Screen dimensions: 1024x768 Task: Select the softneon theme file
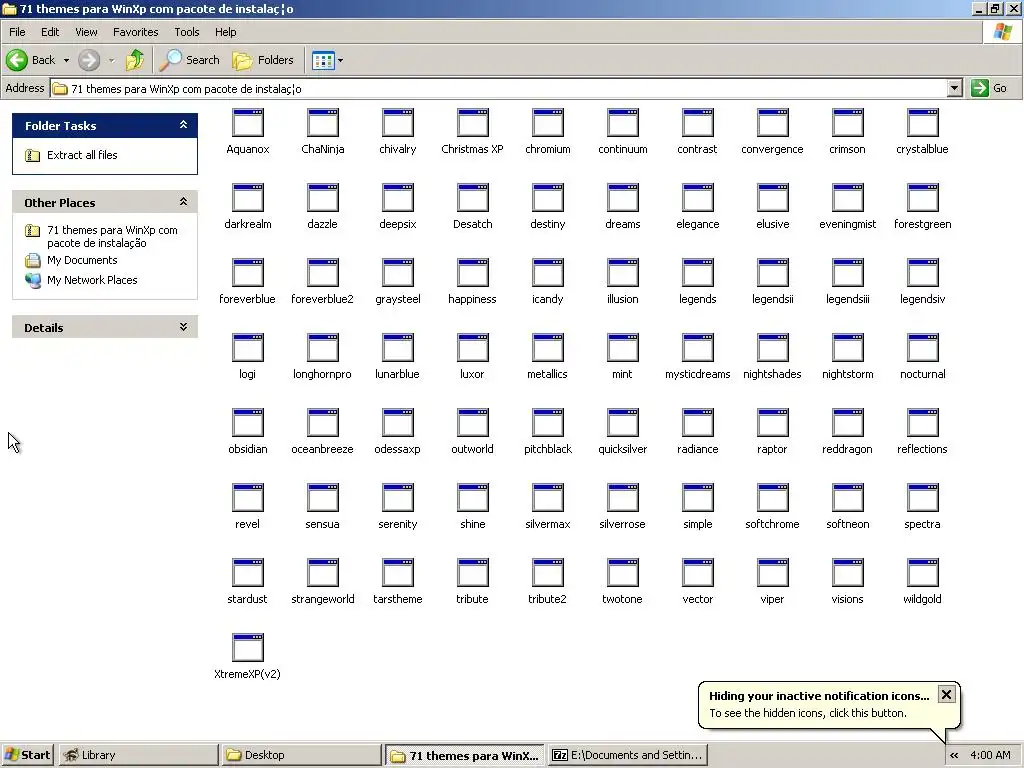pos(847,507)
